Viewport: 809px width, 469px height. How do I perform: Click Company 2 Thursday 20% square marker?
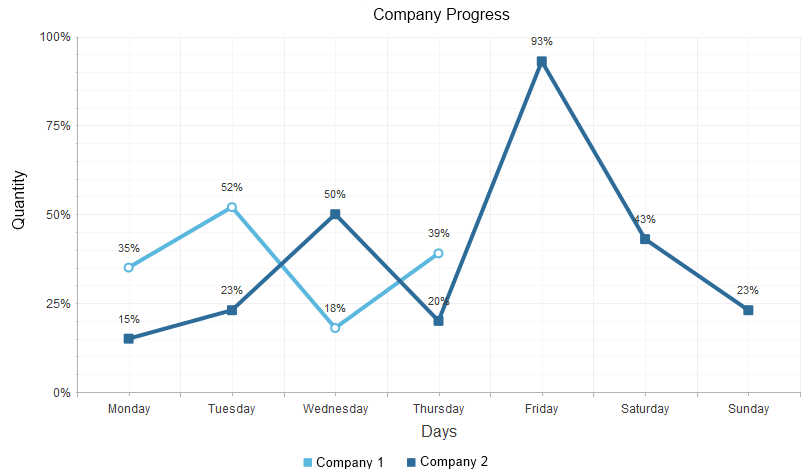(x=438, y=321)
